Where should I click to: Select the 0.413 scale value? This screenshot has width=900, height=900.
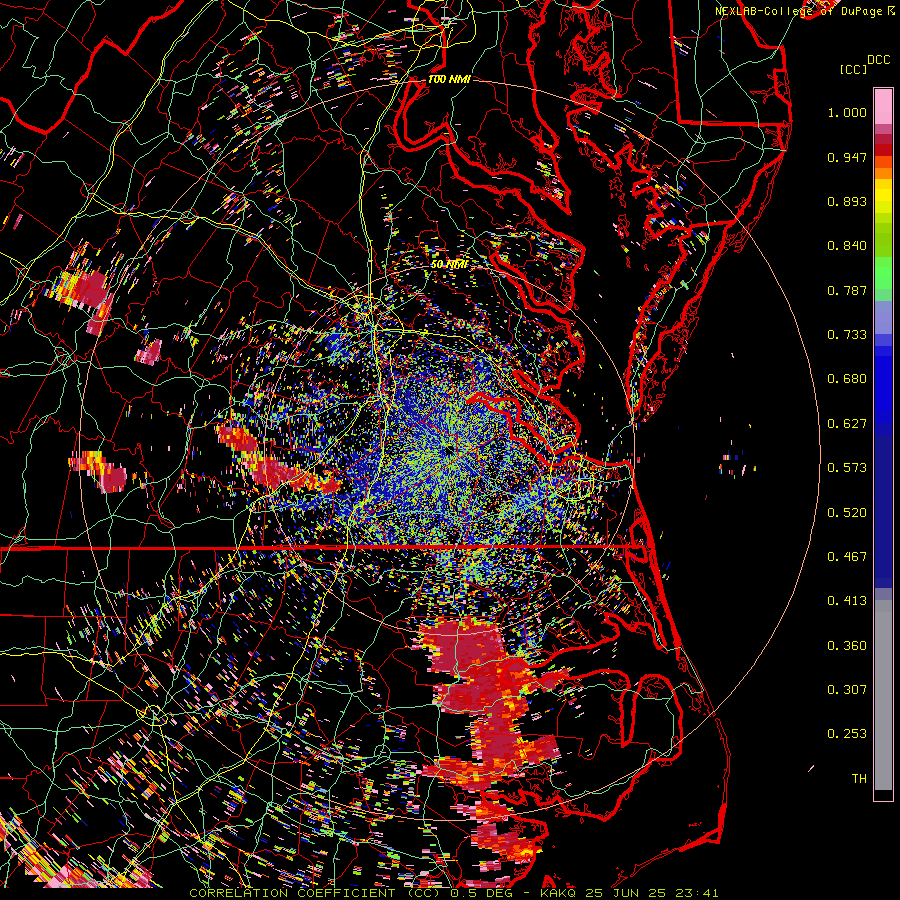[847, 601]
